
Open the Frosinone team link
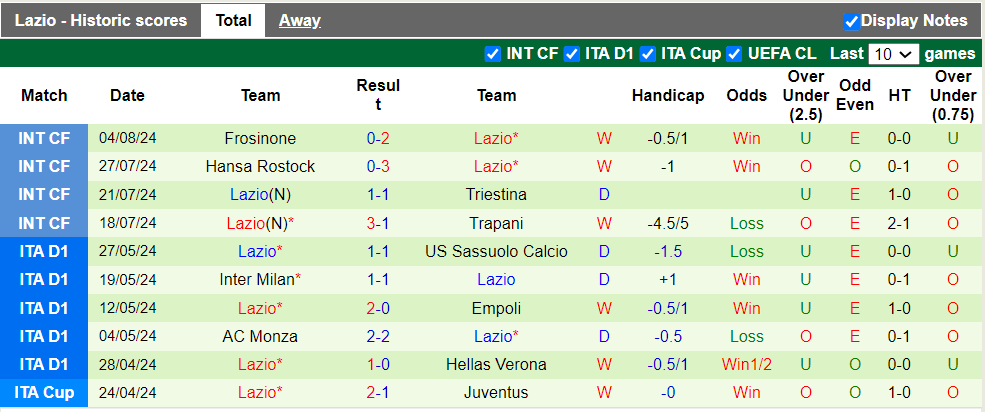coord(260,139)
